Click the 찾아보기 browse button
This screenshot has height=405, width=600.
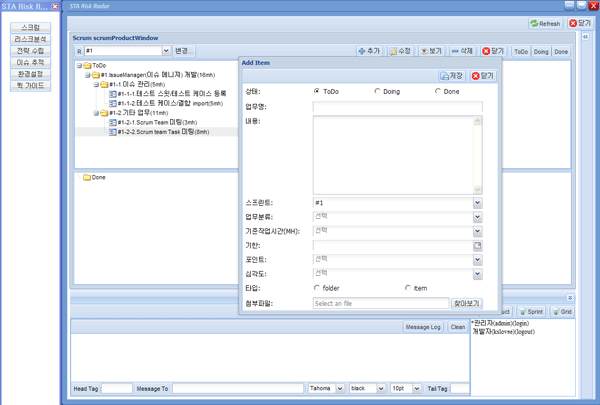(x=467, y=303)
